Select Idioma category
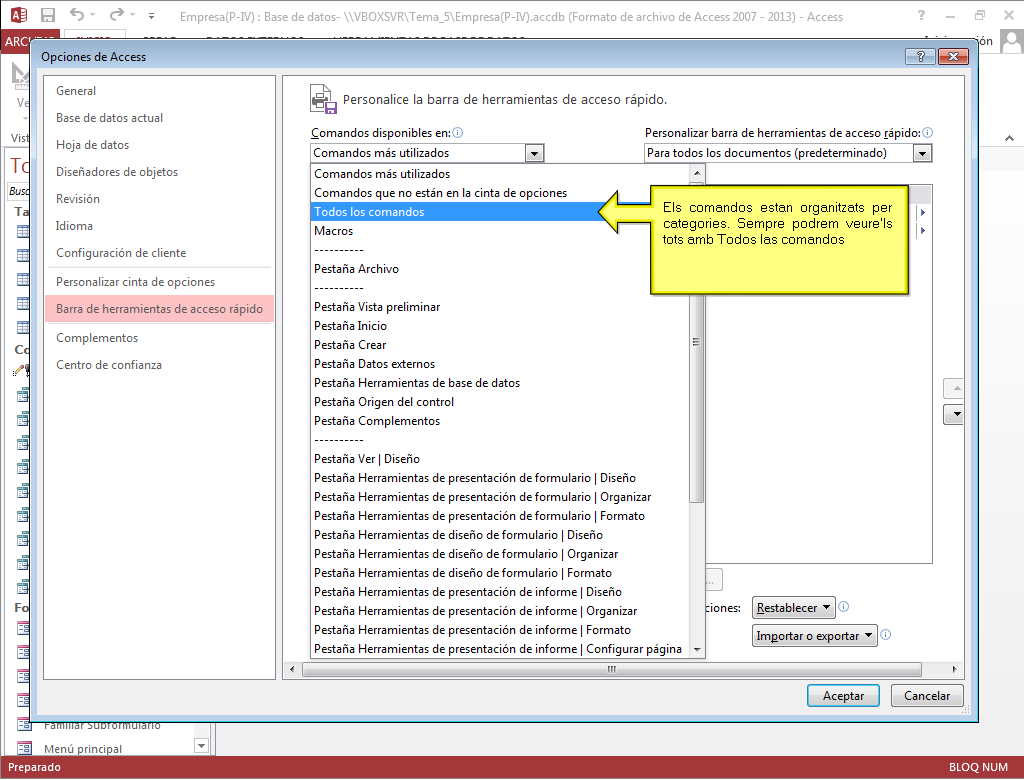Image resolution: width=1024 pixels, height=780 pixels. pos(159,226)
